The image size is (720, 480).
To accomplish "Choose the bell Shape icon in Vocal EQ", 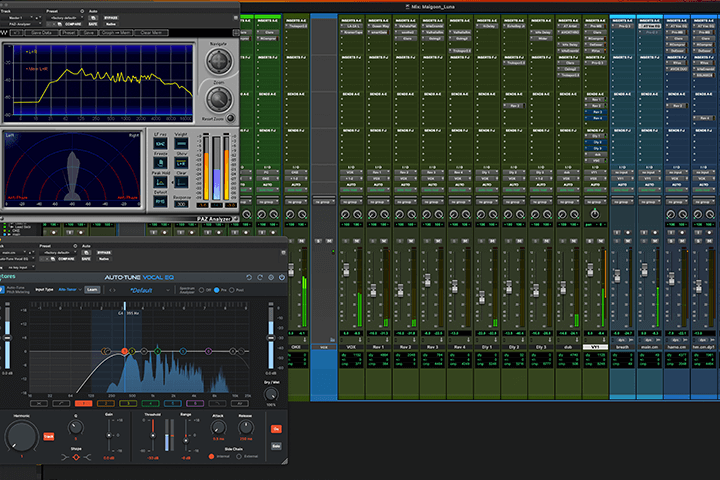I will tap(76, 457).
